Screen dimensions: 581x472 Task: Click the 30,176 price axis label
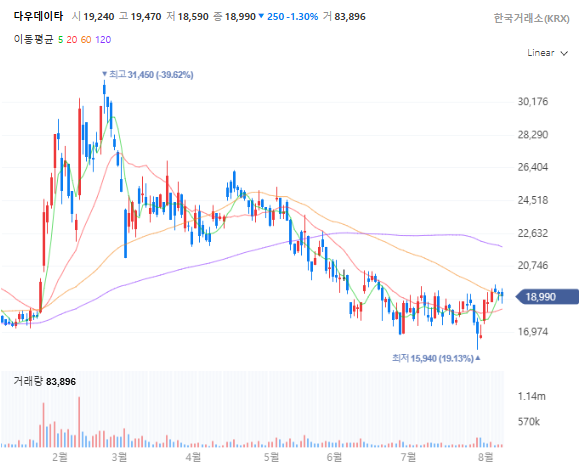point(532,102)
